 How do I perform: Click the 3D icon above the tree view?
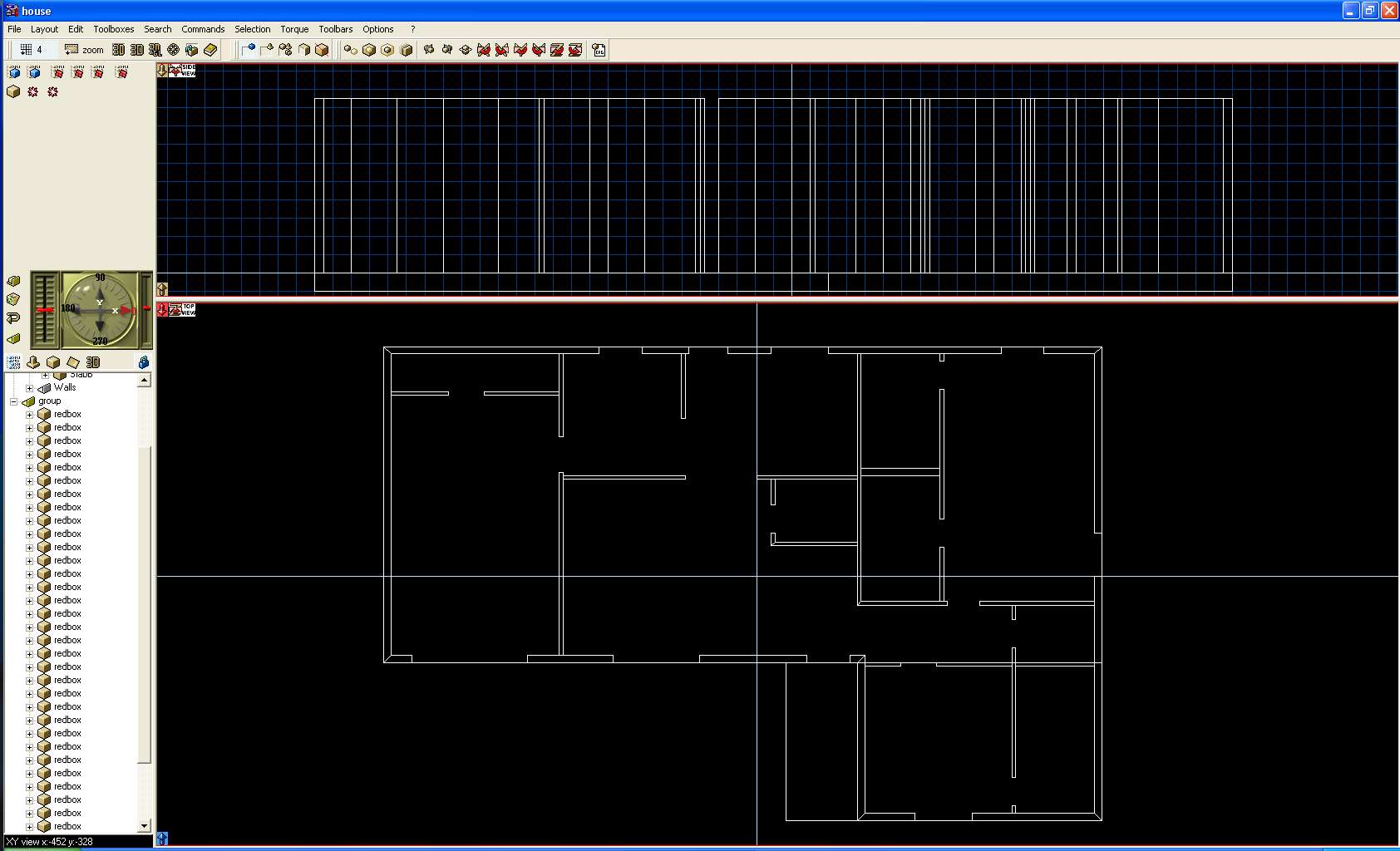[93, 362]
